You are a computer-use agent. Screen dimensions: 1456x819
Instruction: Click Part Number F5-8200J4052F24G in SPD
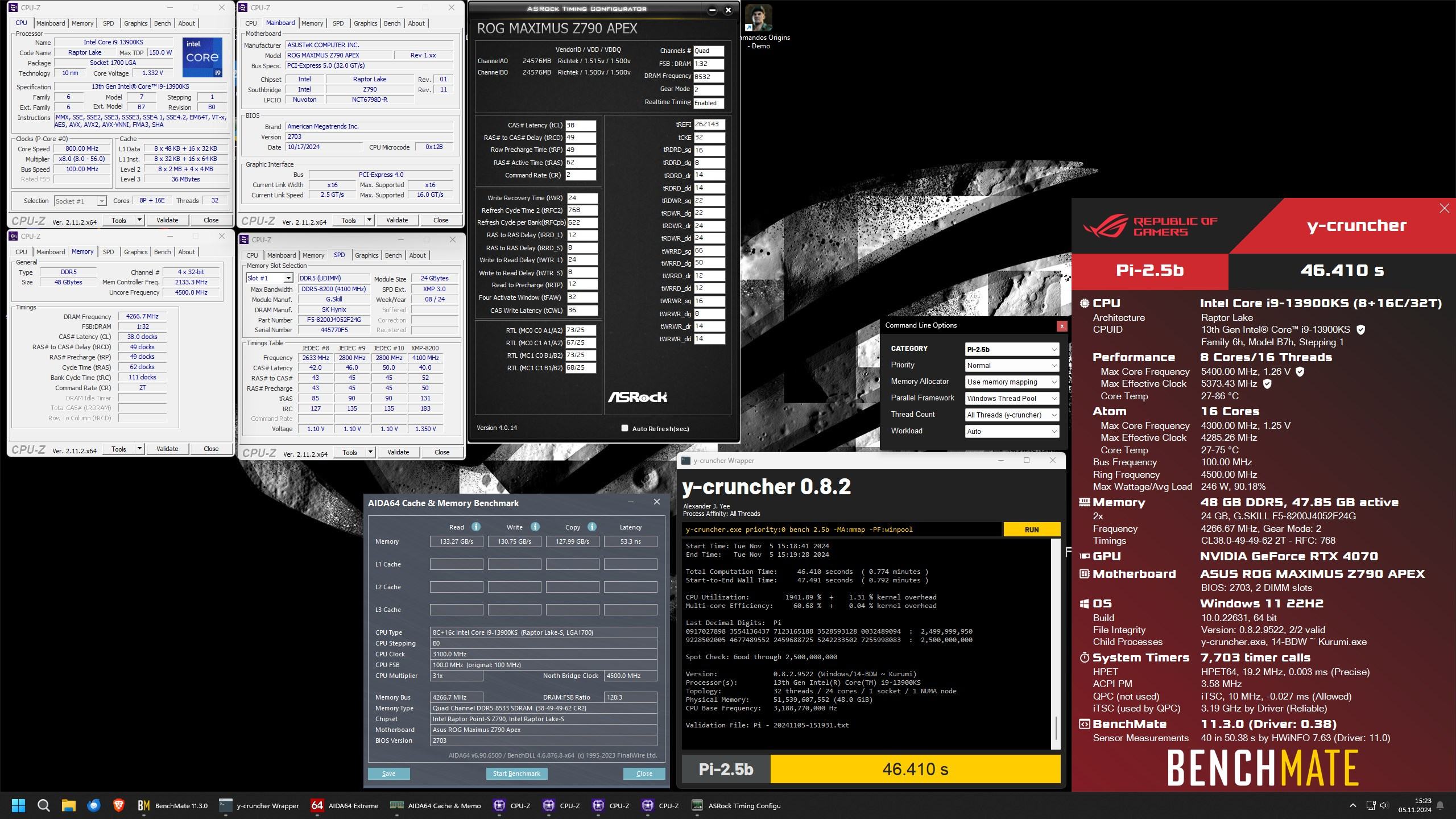pos(334,320)
